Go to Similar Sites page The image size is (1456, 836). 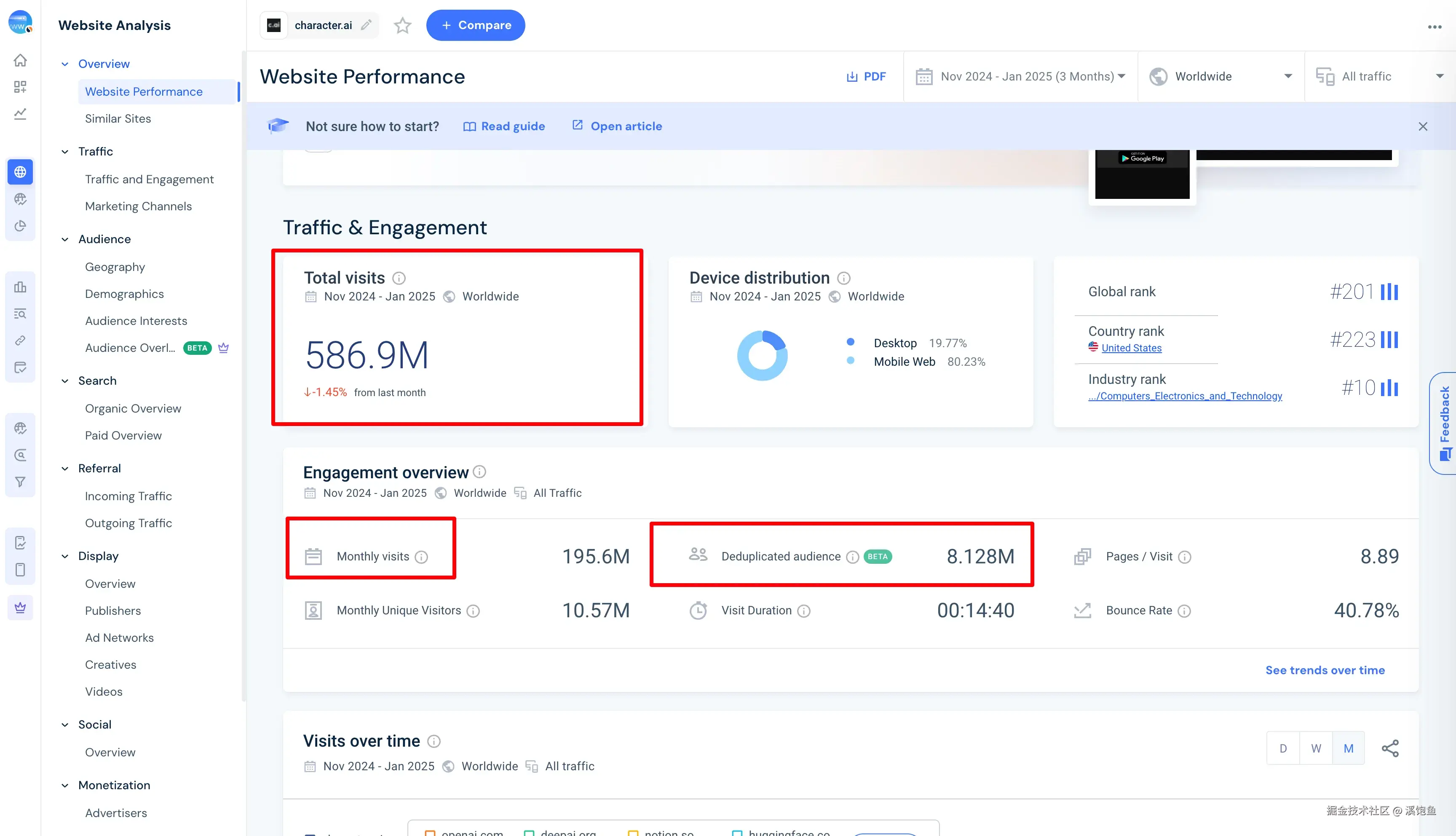tap(118, 118)
